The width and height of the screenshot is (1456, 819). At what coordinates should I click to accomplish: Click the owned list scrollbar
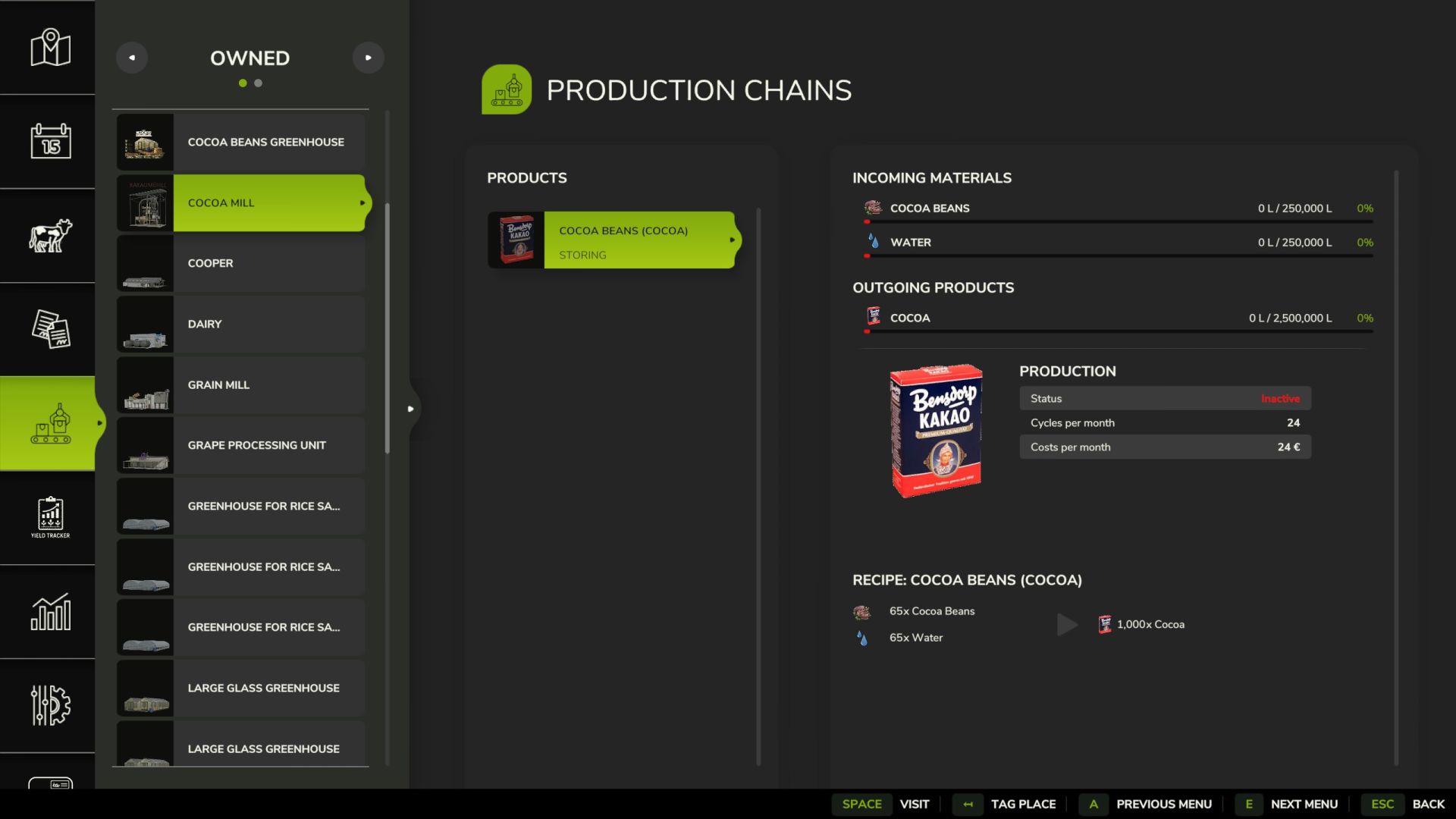388,328
